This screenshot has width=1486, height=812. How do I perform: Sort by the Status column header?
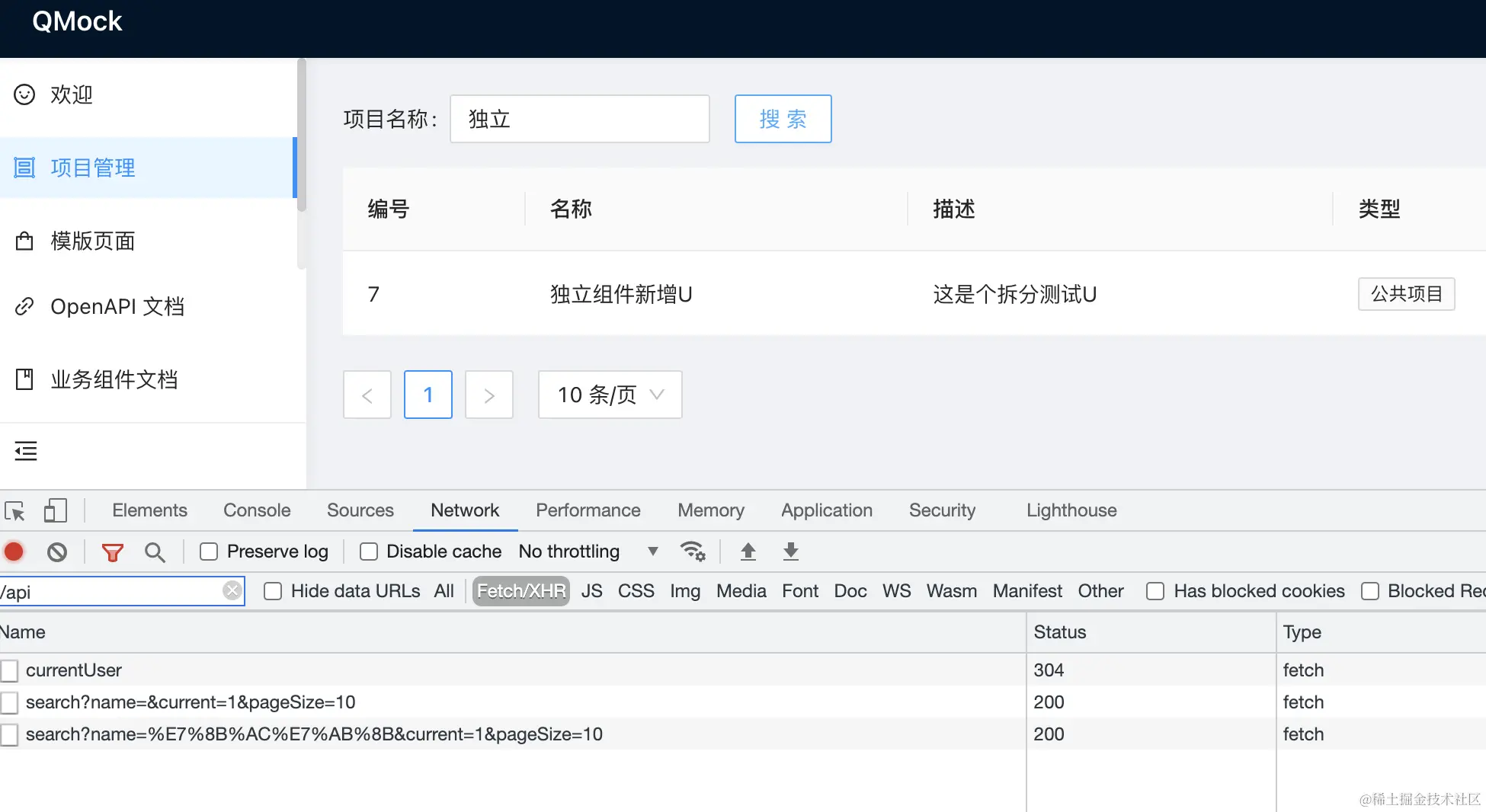1151,632
